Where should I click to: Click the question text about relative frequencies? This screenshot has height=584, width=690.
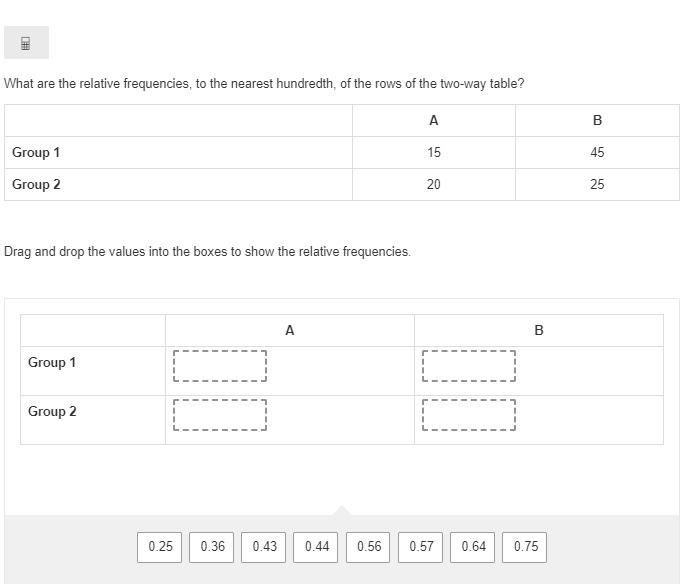point(264,83)
